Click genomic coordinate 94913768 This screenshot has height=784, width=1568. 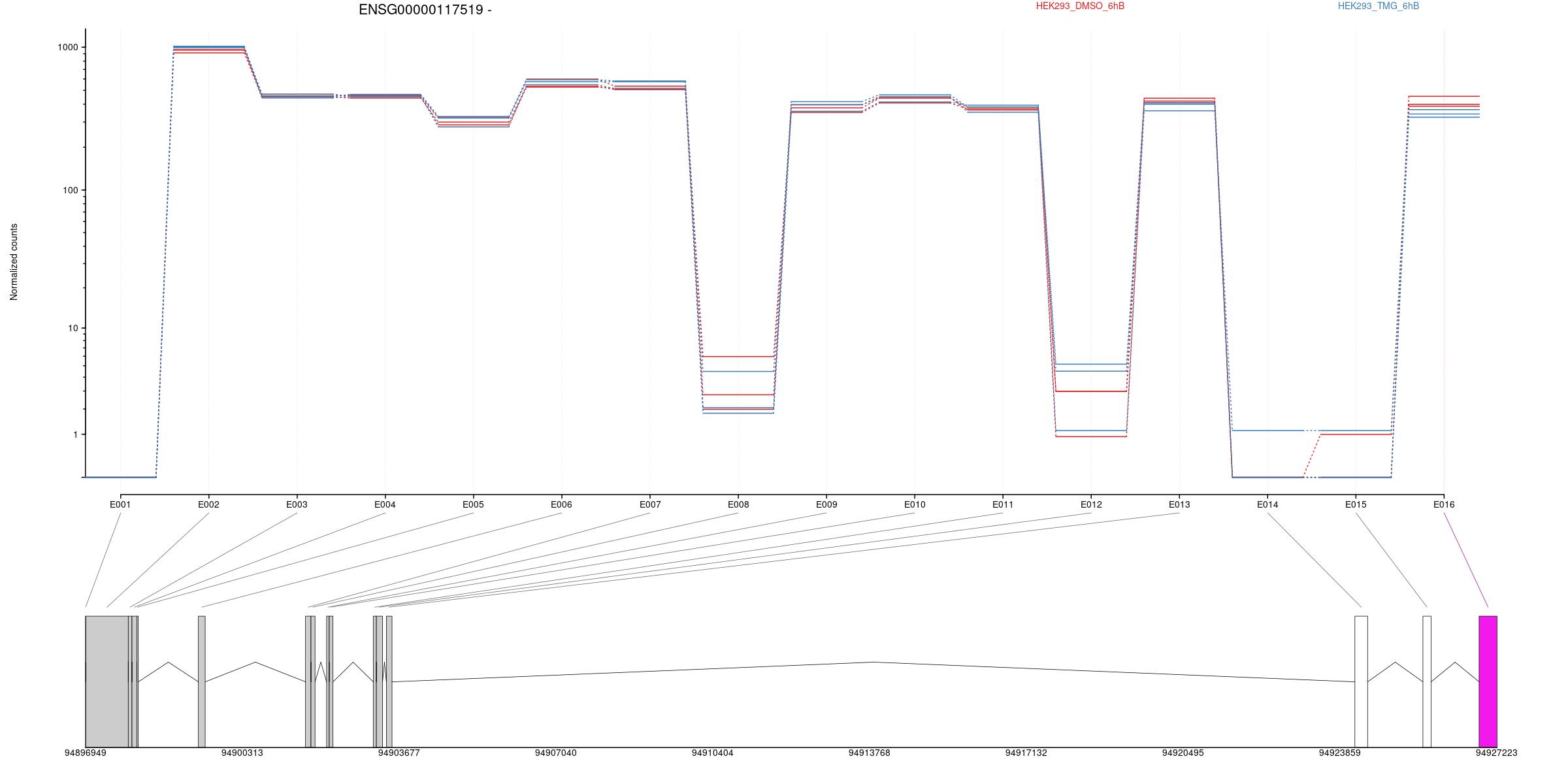coord(869,753)
